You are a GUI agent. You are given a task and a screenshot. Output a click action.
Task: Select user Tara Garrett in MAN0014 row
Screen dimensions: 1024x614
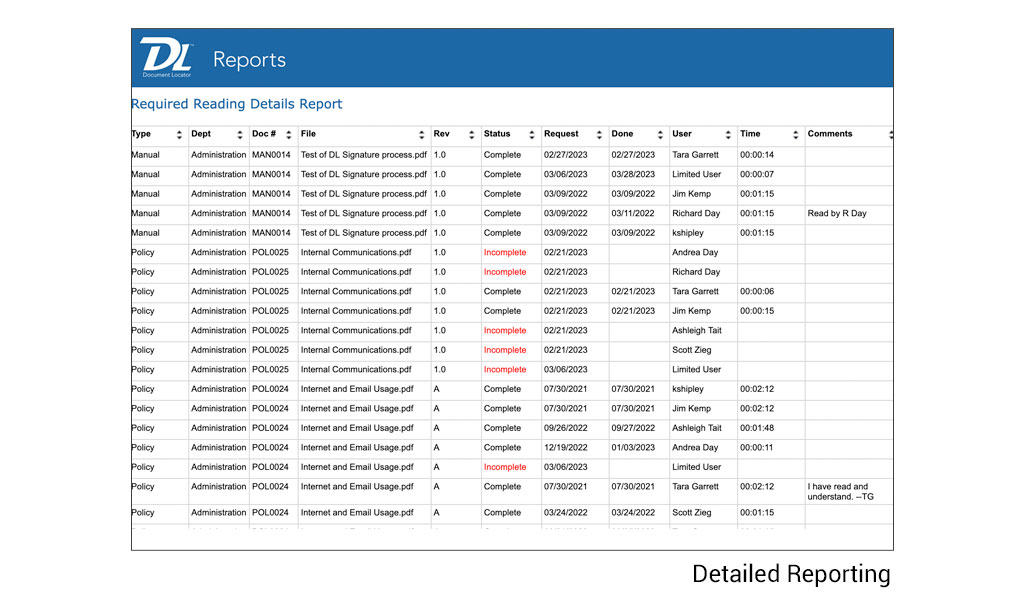point(696,155)
